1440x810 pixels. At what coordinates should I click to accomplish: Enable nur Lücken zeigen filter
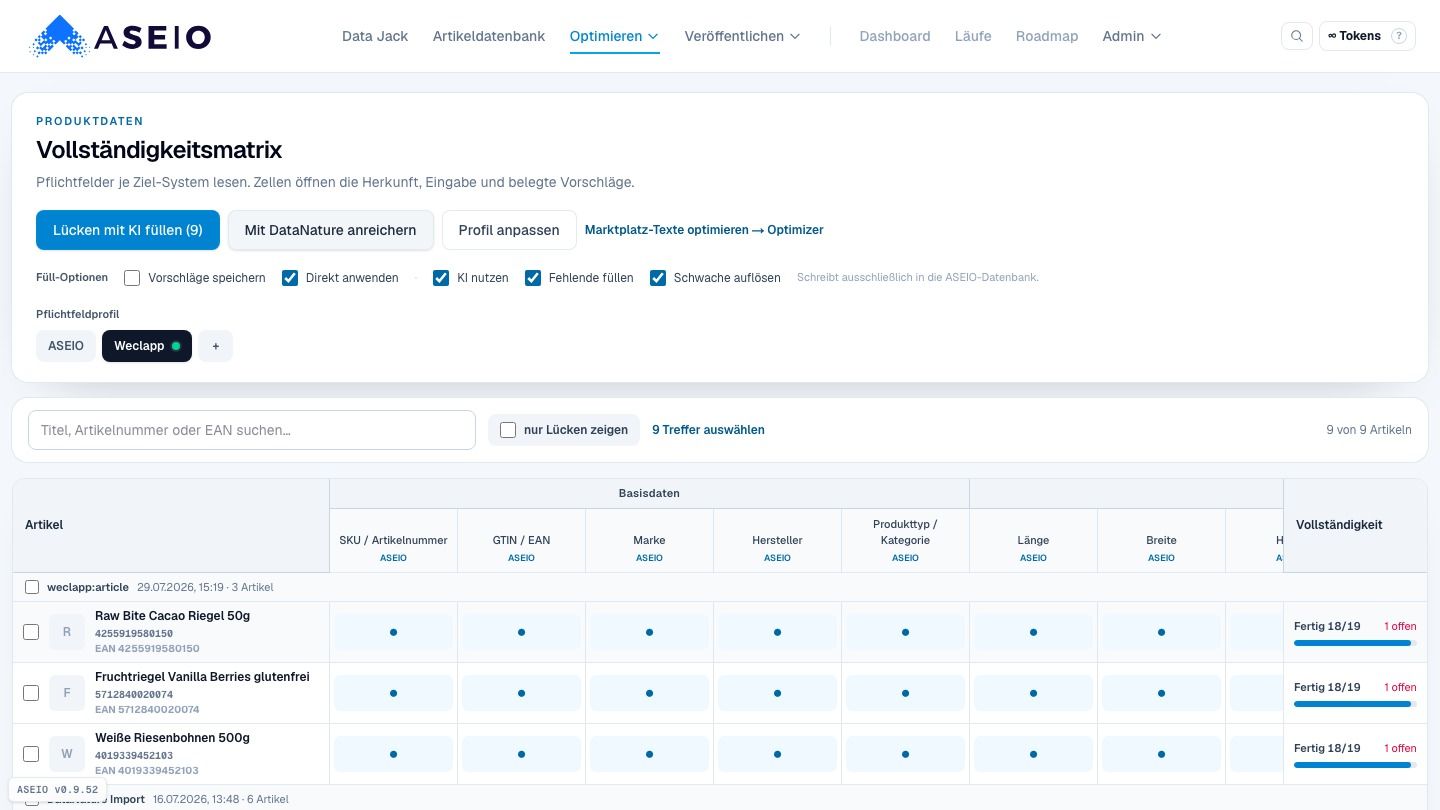tap(508, 430)
